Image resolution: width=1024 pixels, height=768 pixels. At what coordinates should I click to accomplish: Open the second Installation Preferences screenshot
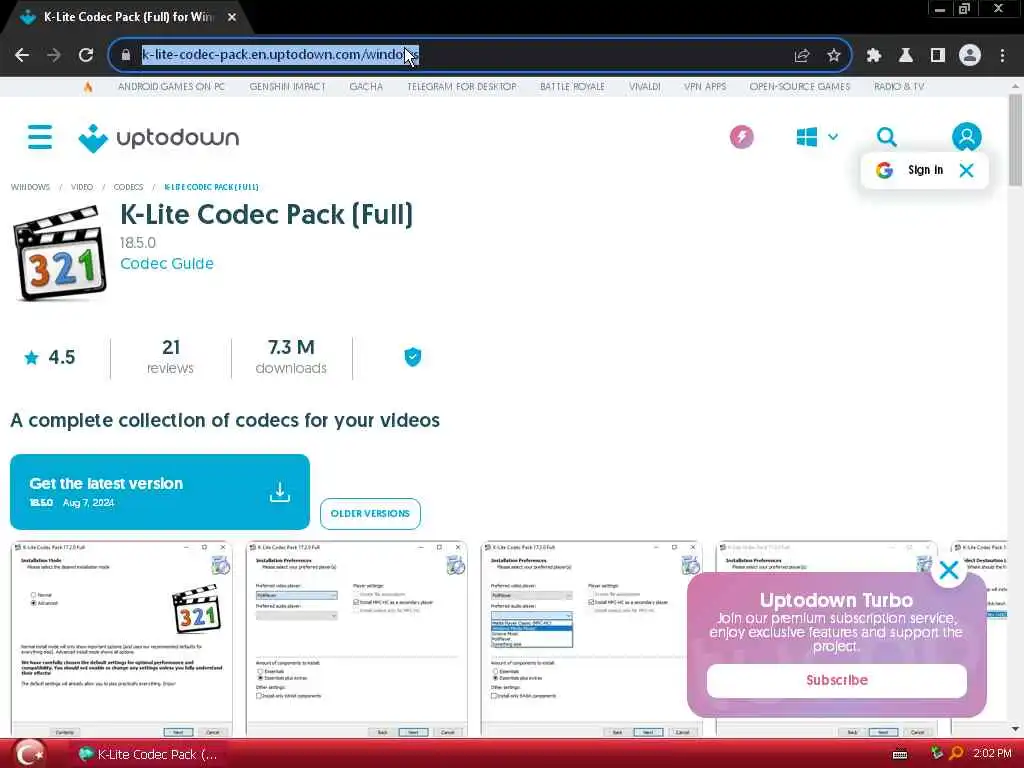(357, 639)
